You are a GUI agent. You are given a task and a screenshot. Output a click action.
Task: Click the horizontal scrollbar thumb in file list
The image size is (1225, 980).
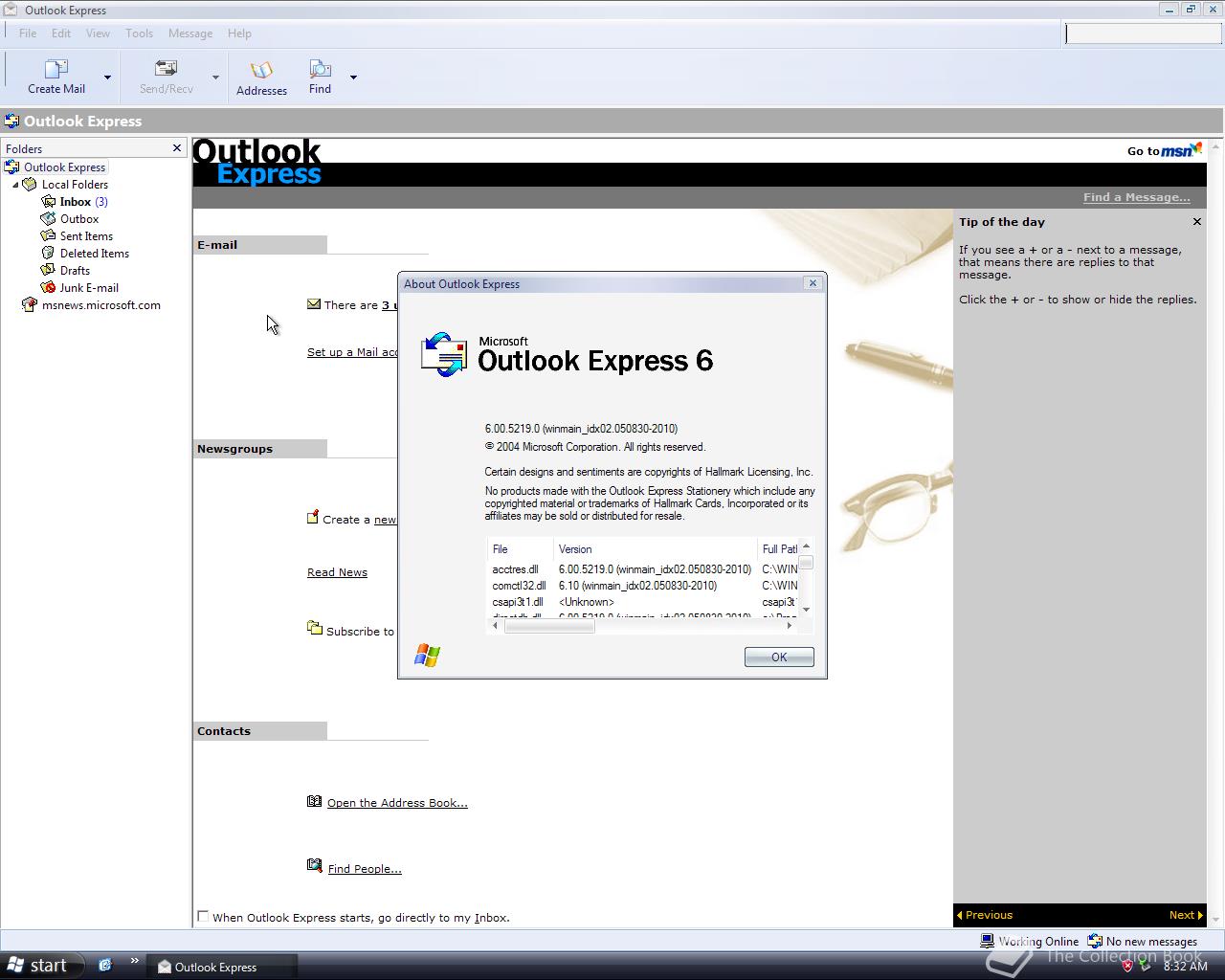(549, 626)
